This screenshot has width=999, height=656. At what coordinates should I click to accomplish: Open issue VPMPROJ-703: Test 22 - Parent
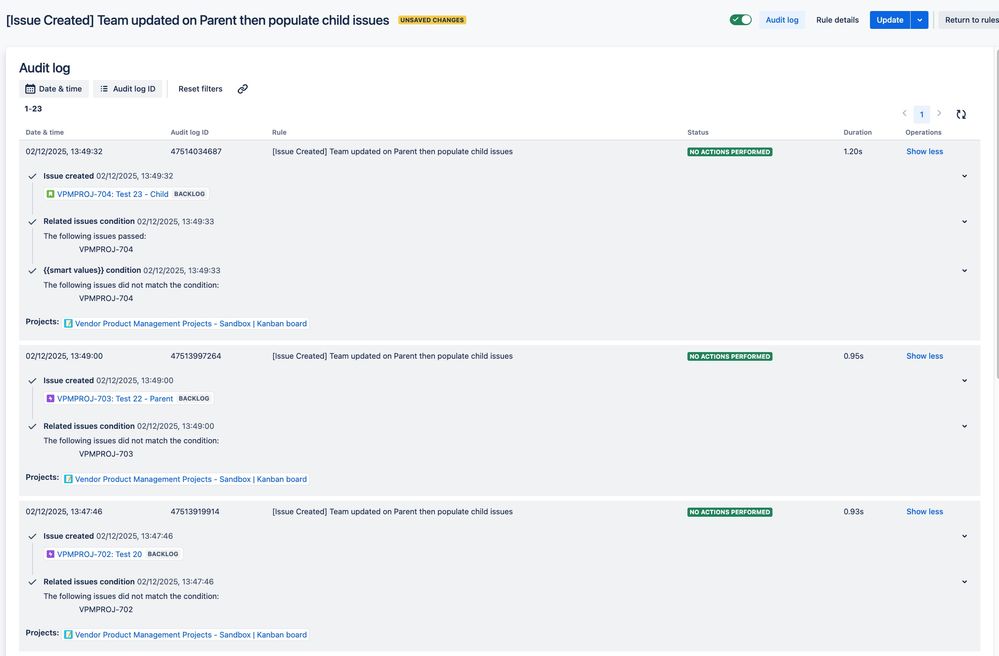click(x=114, y=398)
